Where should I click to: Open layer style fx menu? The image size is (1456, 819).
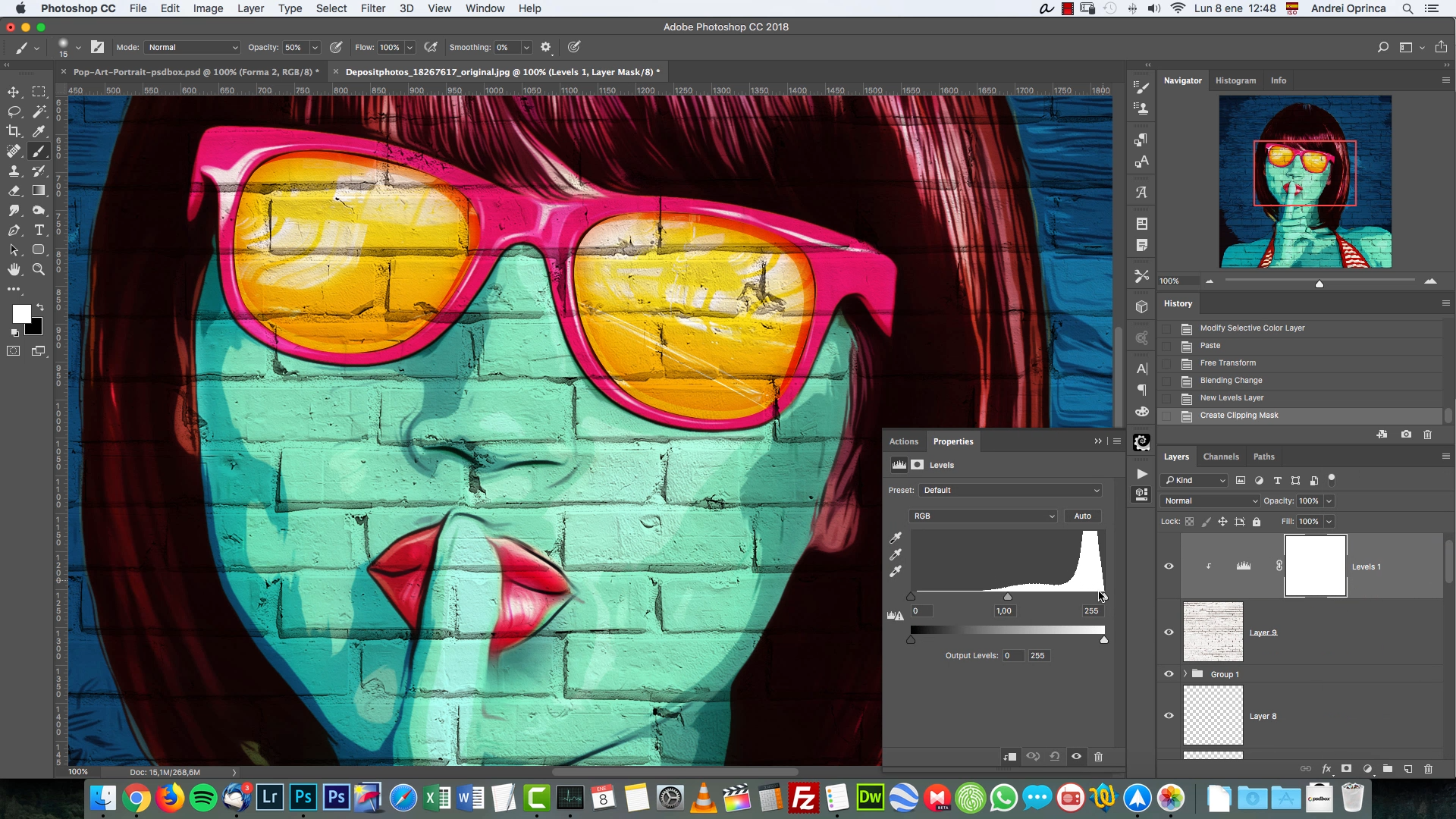1326,768
